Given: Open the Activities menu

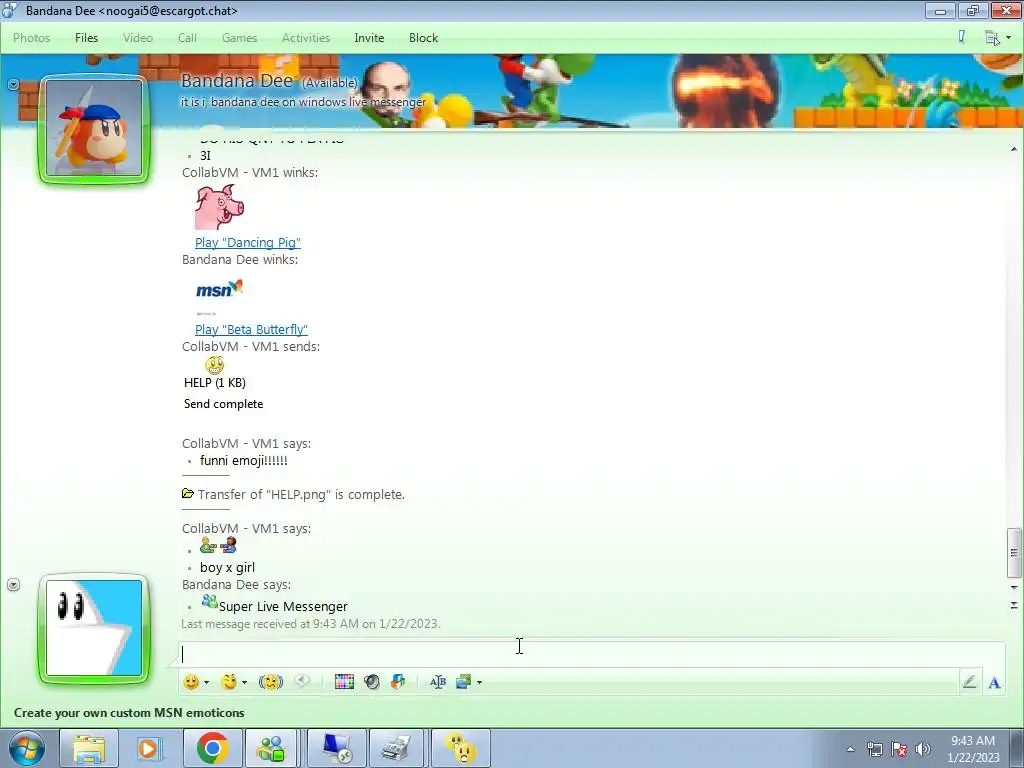Looking at the screenshot, I should pyautogui.click(x=306, y=38).
